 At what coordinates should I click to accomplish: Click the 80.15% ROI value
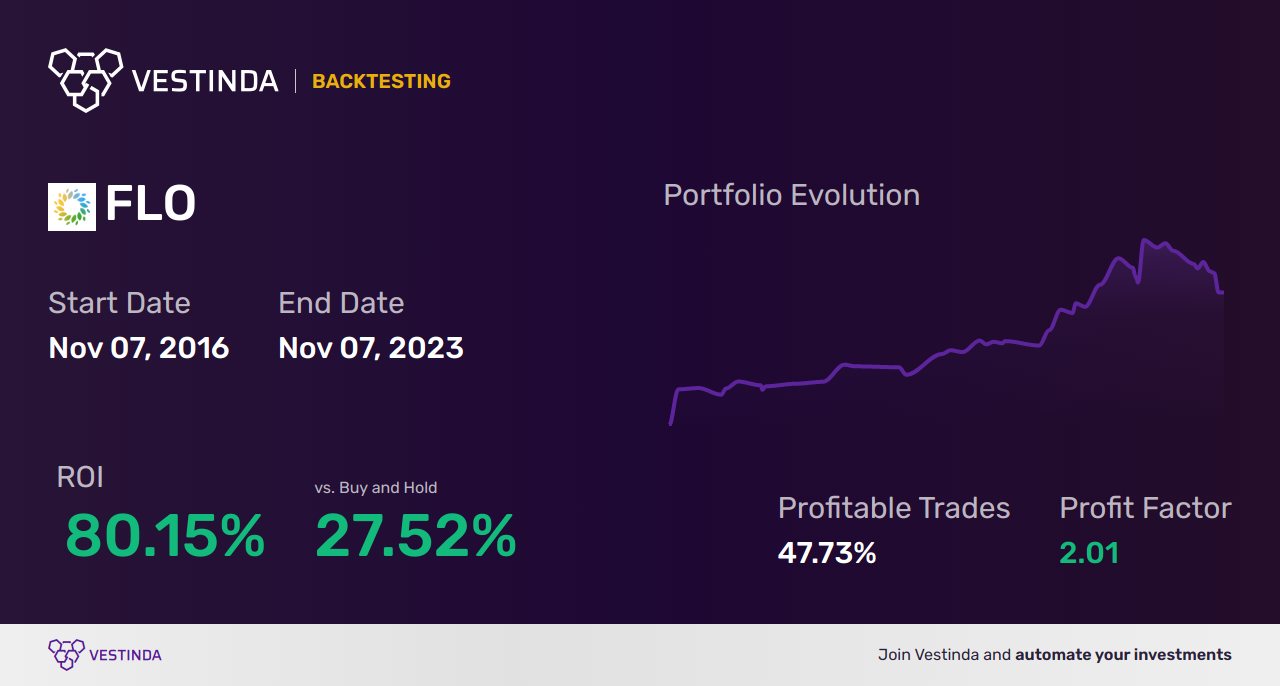coord(165,536)
